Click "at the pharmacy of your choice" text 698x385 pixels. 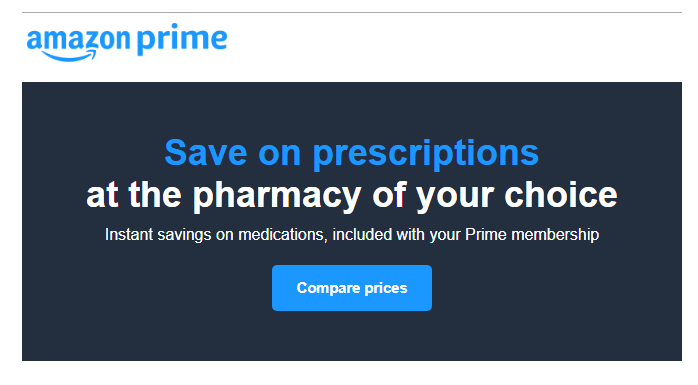click(352, 195)
